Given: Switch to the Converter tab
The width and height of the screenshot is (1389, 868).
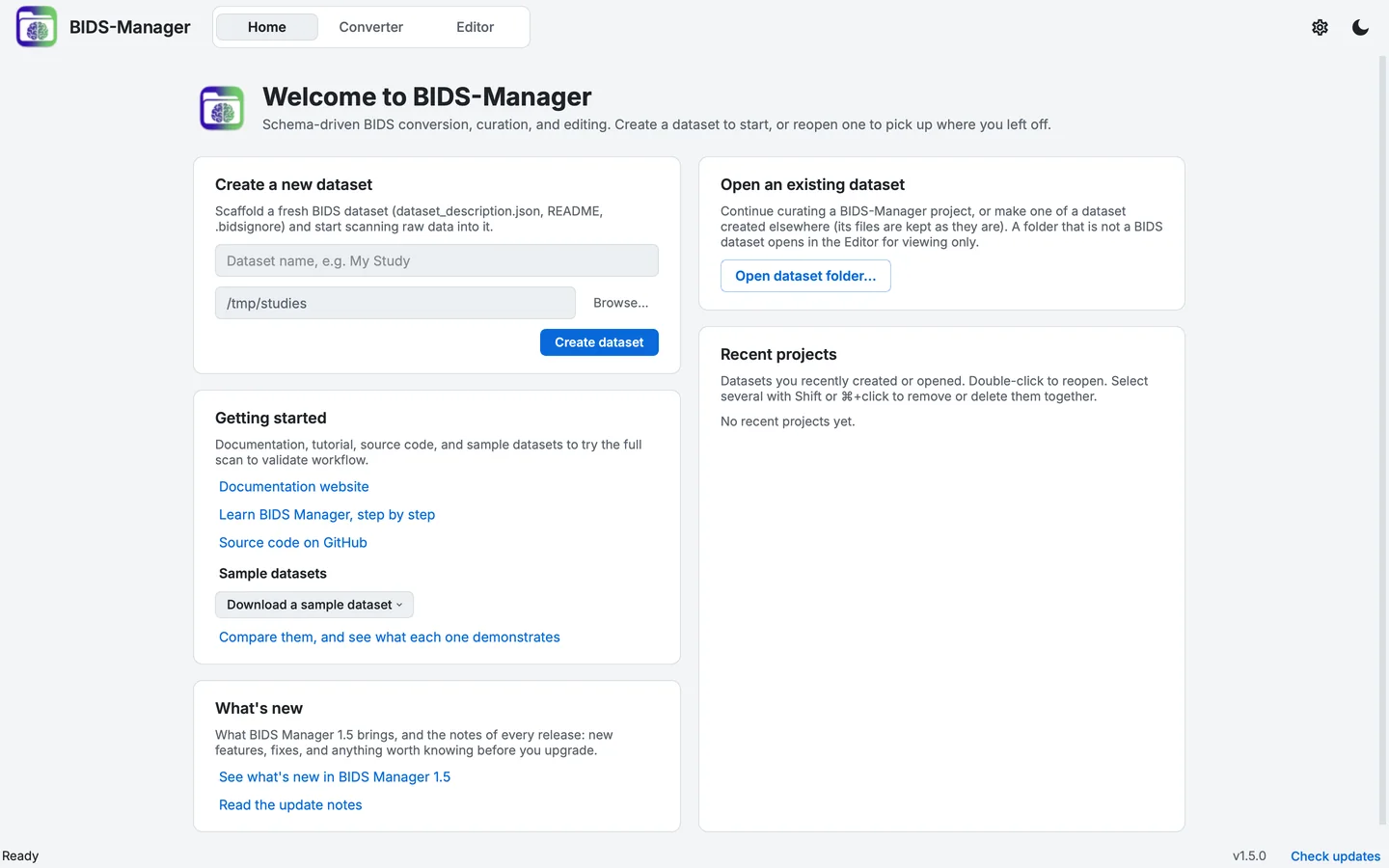Looking at the screenshot, I should (371, 27).
